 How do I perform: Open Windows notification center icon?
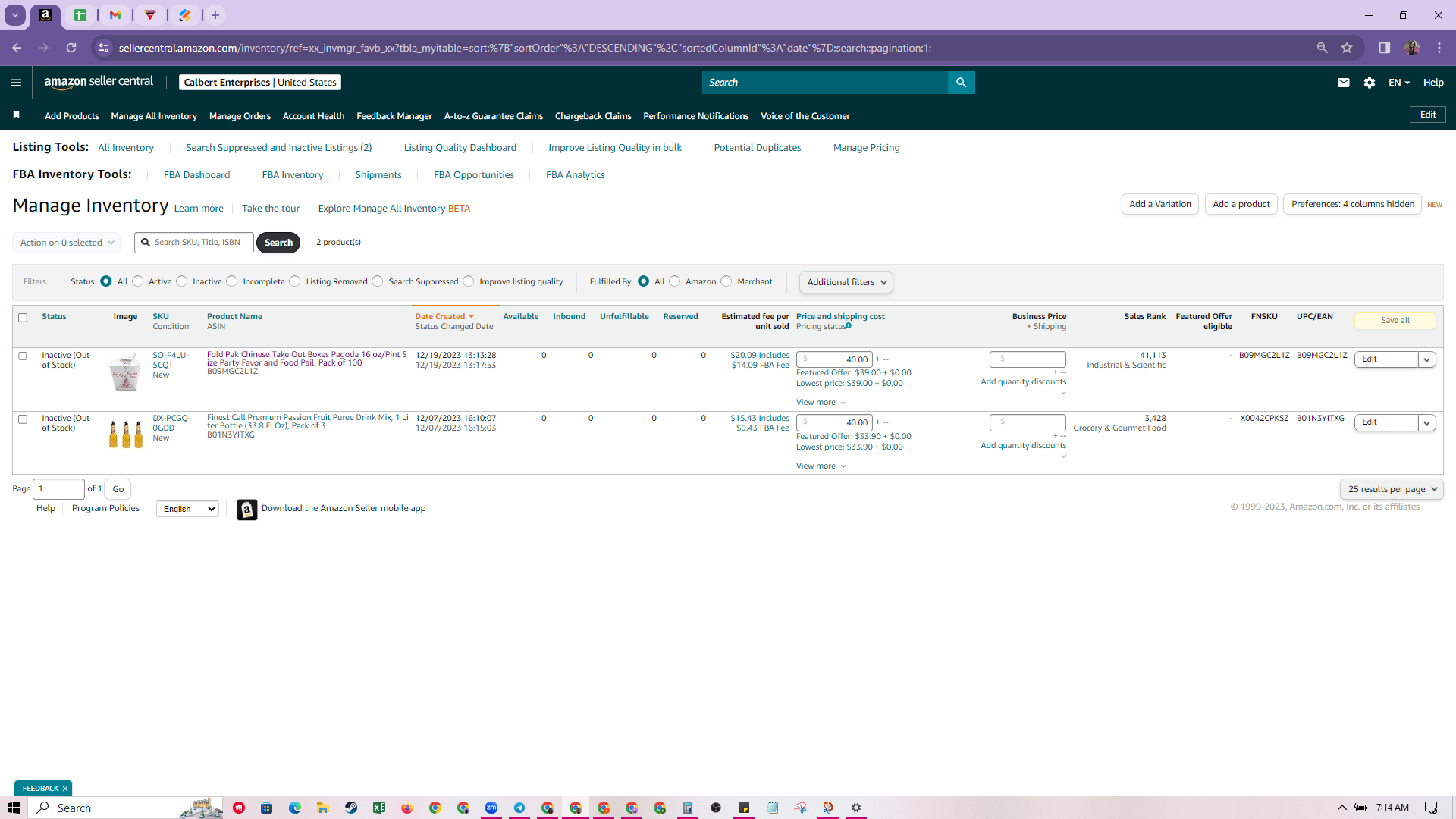pyautogui.click(x=1431, y=808)
